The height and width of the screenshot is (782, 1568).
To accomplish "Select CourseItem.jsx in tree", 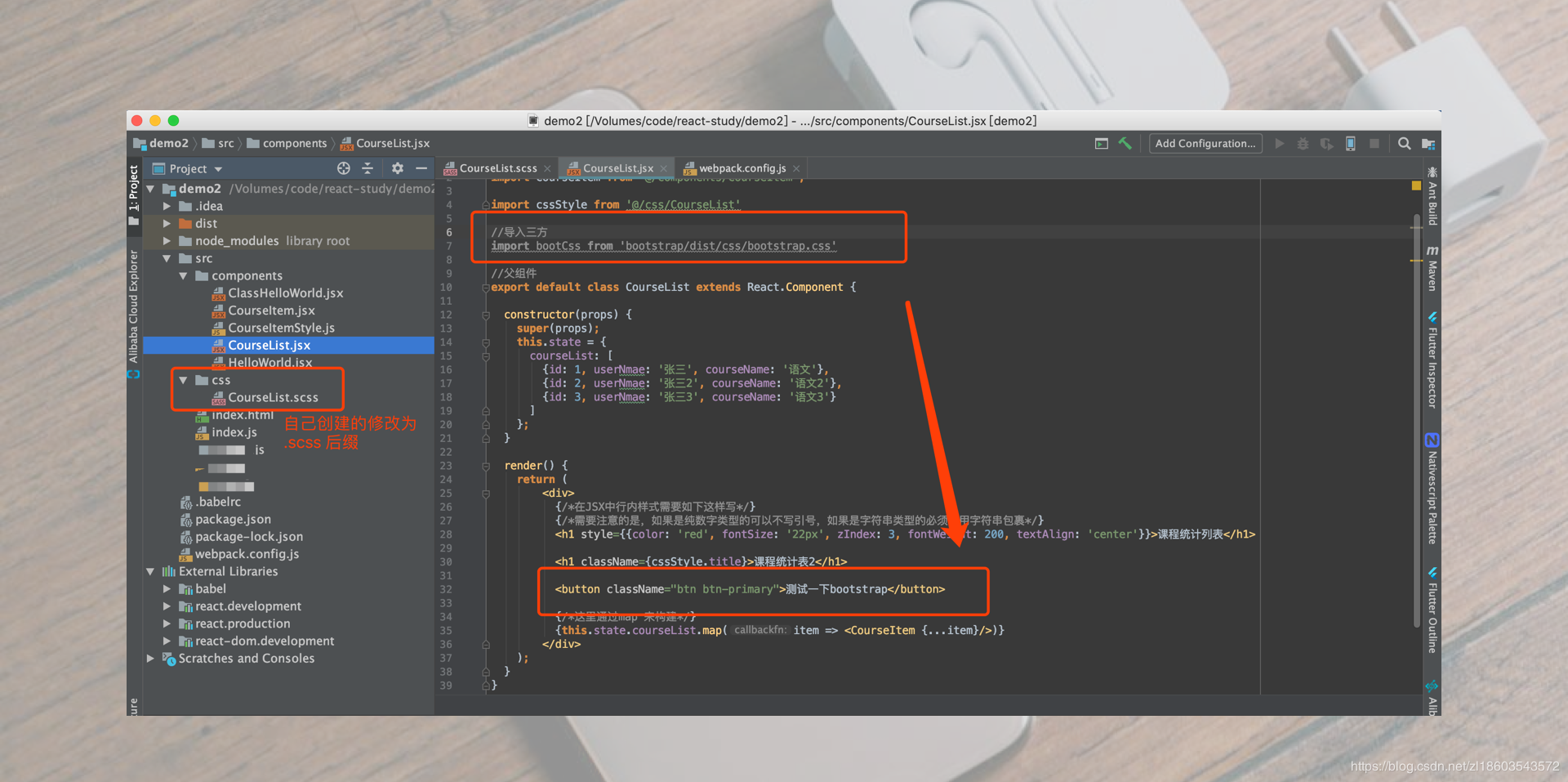I will coord(271,311).
